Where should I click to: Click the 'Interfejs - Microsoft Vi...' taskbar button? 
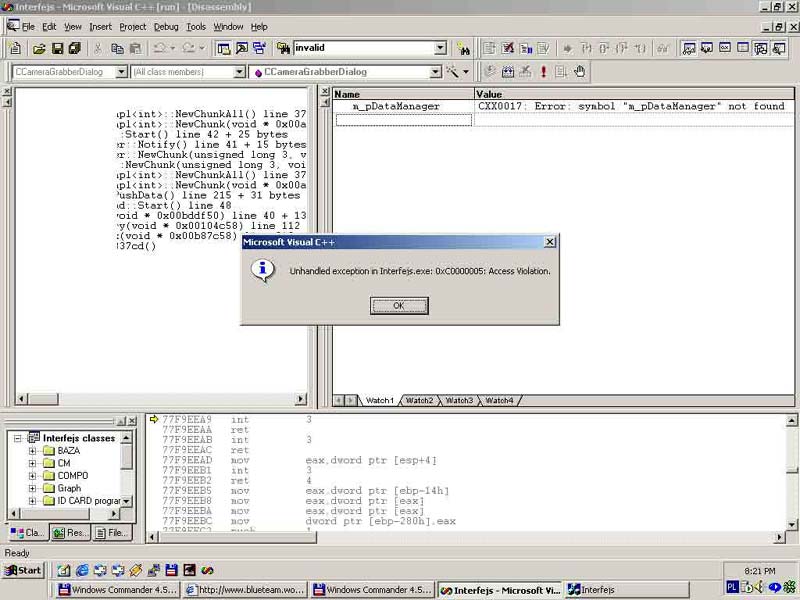501,590
